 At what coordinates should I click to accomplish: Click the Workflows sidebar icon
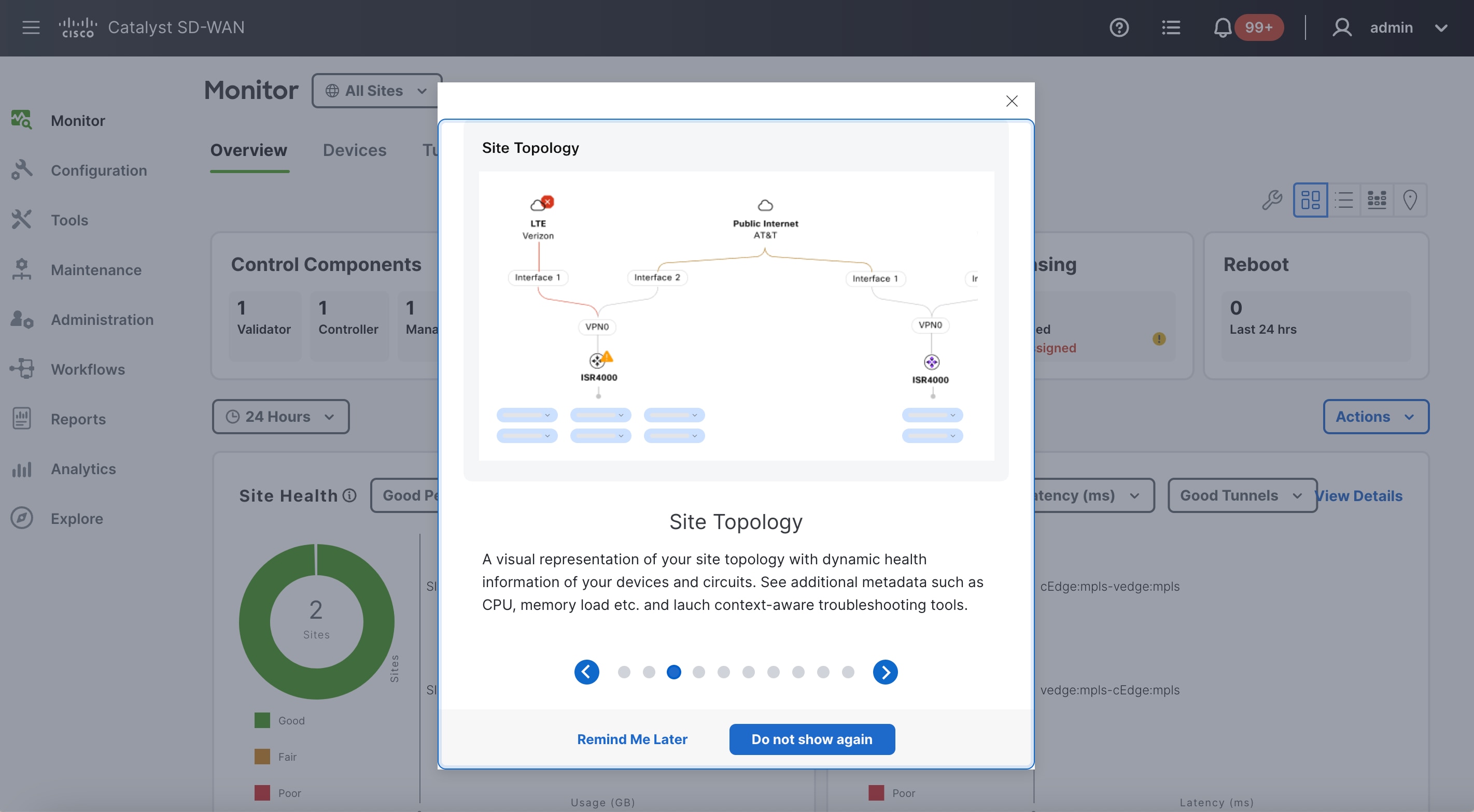22,369
